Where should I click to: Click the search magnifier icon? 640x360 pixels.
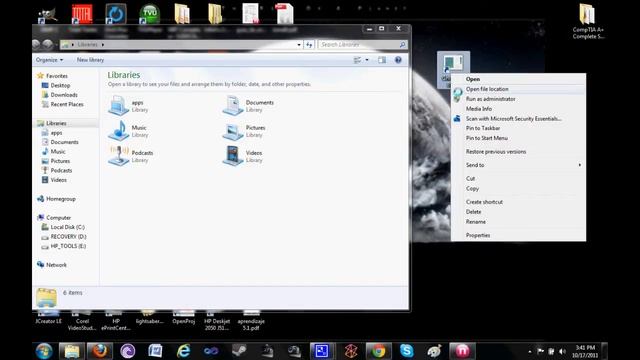pyautogui.click(x=402, y=44)
